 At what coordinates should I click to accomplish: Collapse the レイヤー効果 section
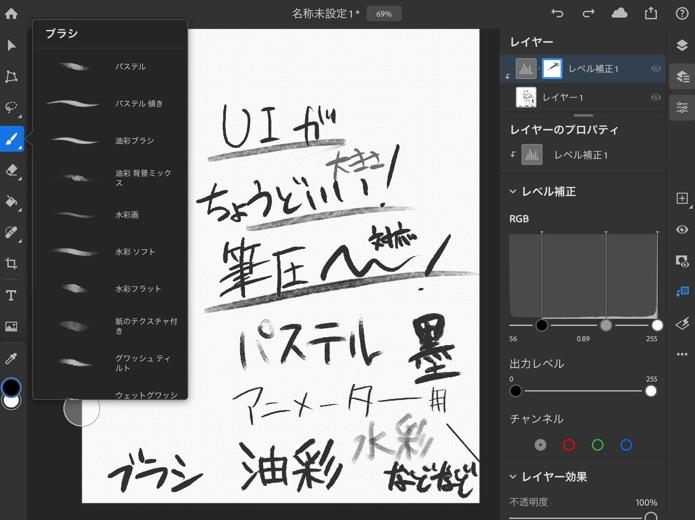coord(513,477)
